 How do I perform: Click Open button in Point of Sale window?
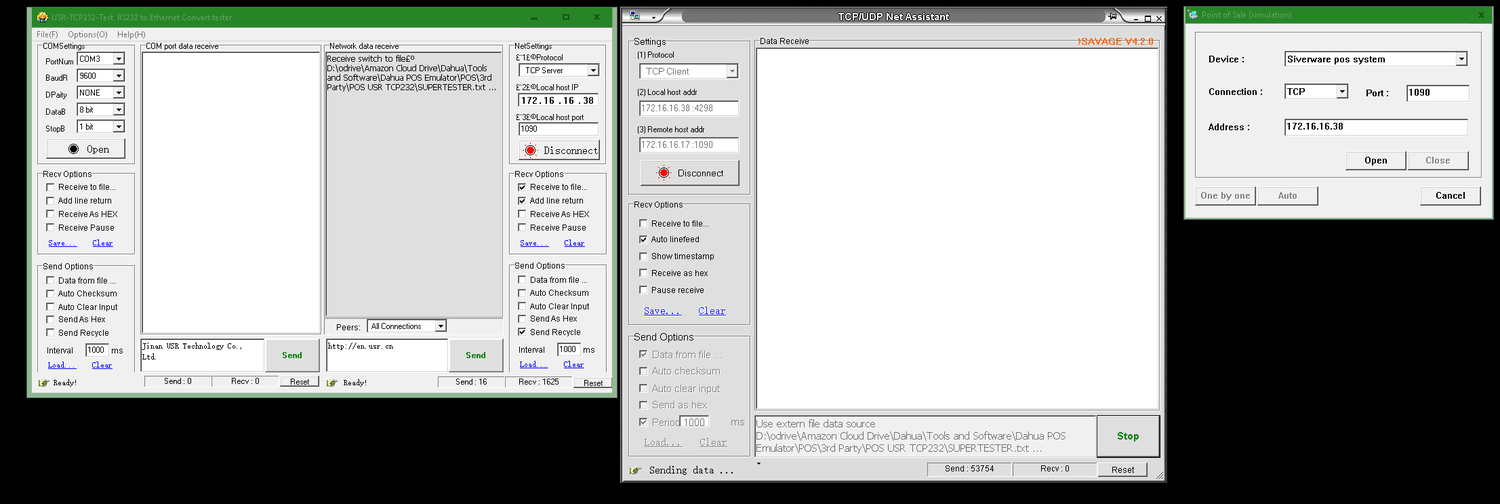pyautogui.click(x=1376, y=160)
